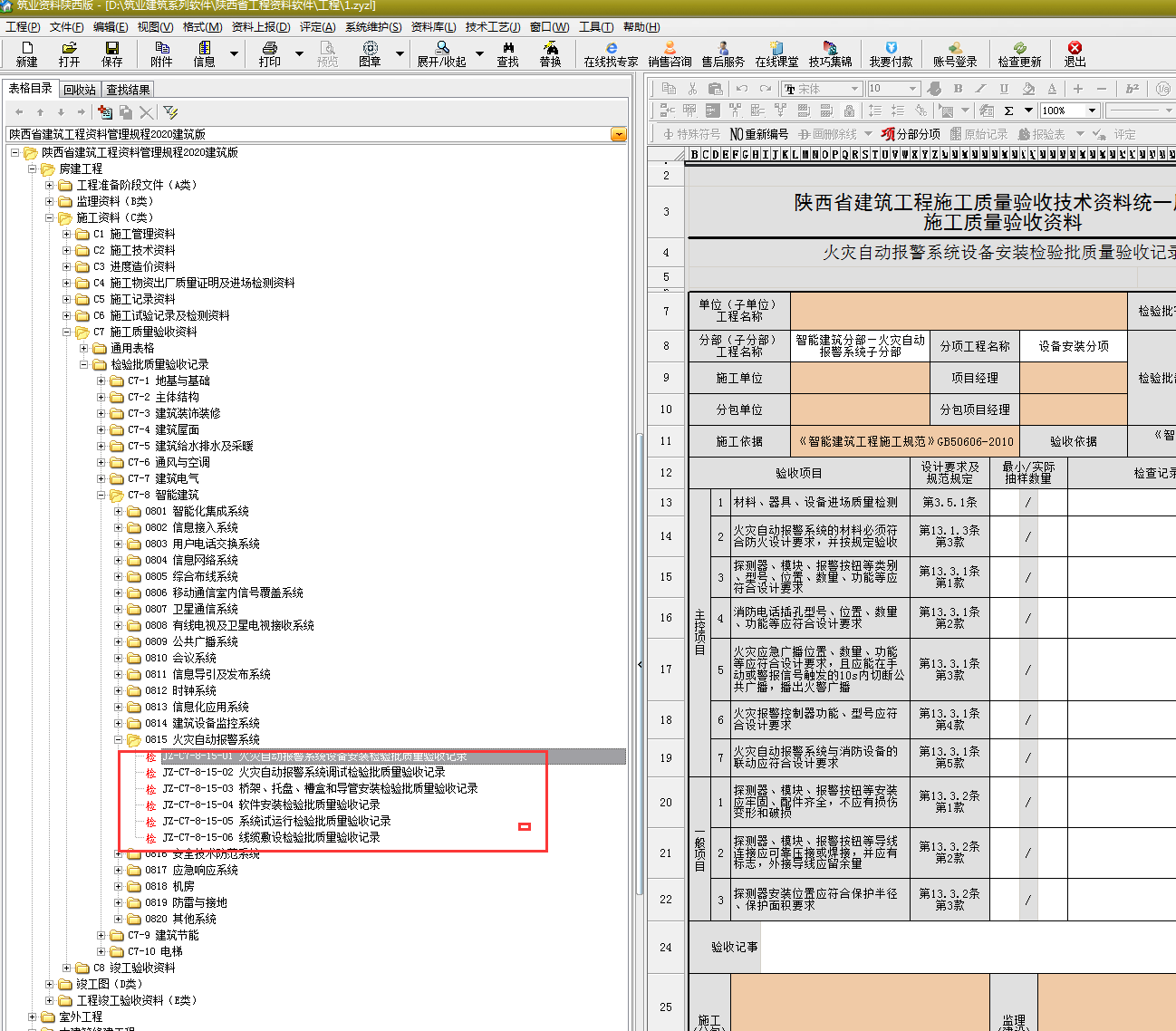This screenshot has width=1176, height=1031.
Task: Expand the 0801 智能化集成系统 node
Action: [x=119, y=511]
